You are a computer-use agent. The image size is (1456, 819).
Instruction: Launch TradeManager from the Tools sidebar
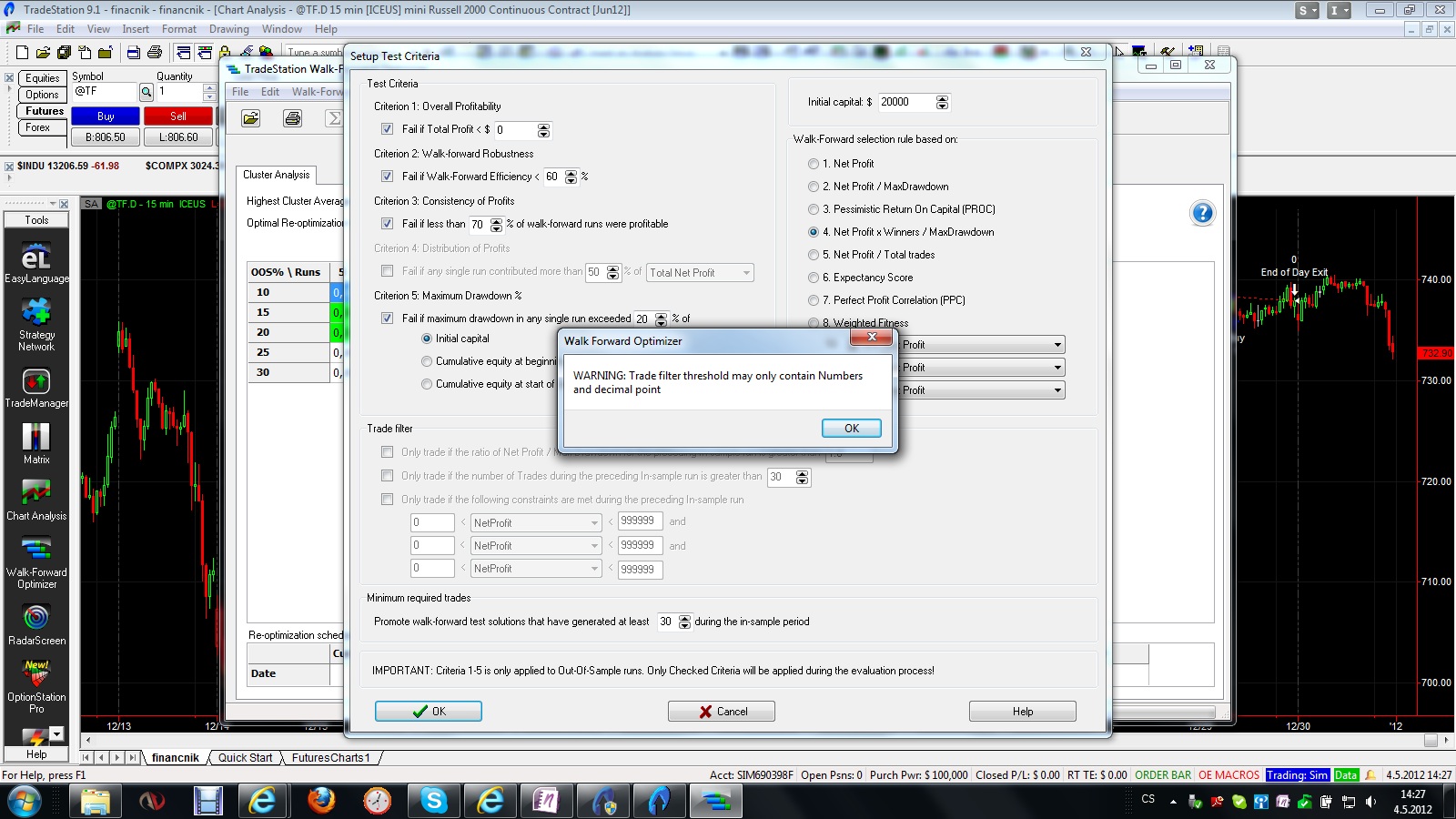tap(36, 389)
